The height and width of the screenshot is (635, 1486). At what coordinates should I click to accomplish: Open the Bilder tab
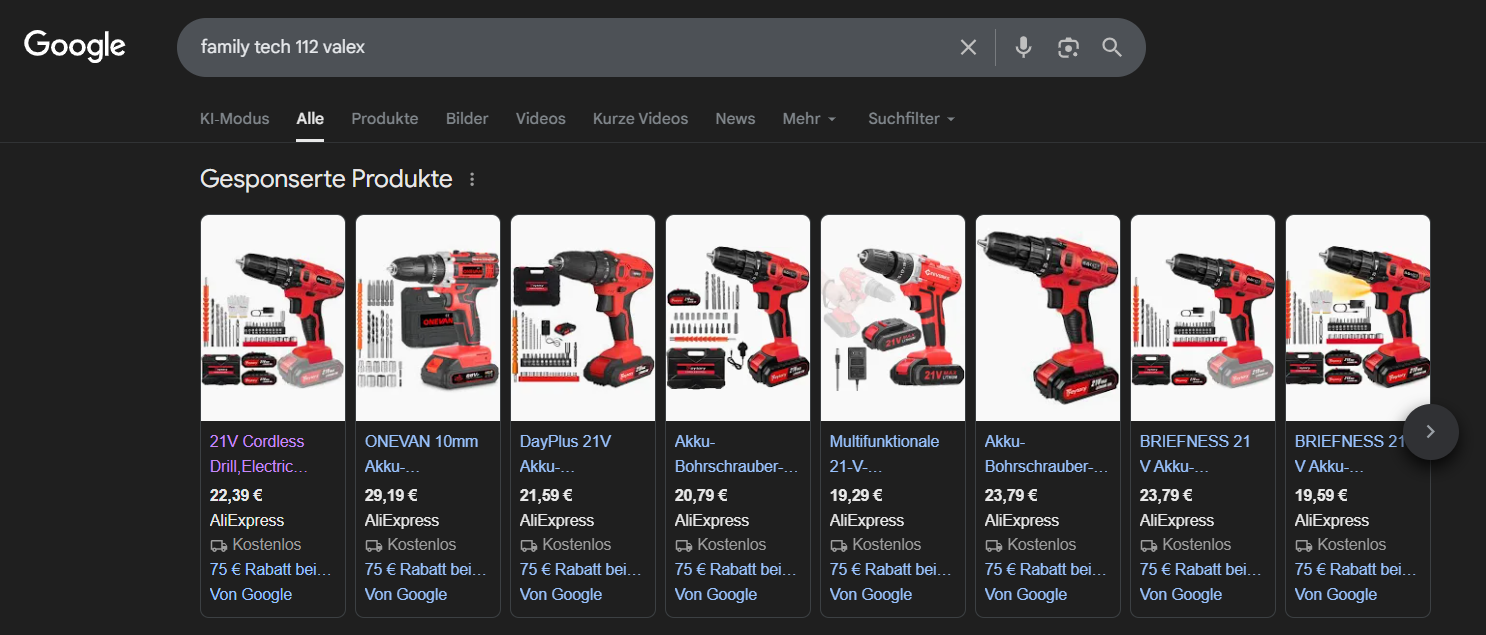(467, 118)
